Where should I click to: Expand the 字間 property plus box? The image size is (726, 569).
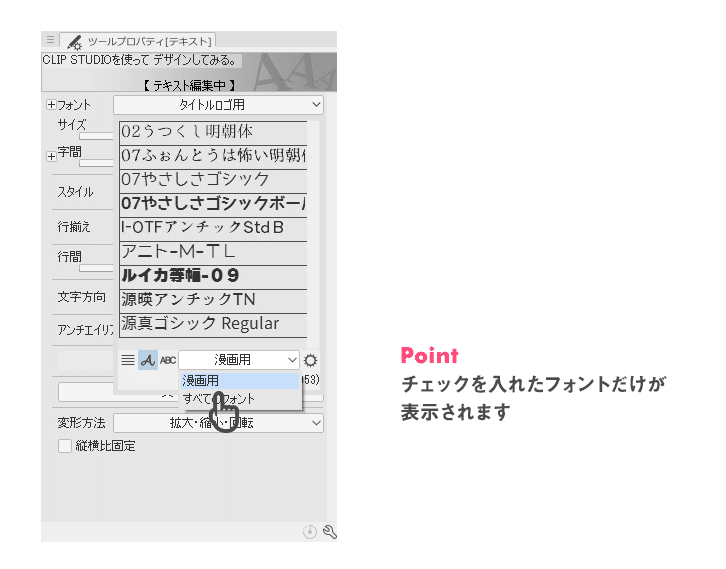(x=51, y=156)
